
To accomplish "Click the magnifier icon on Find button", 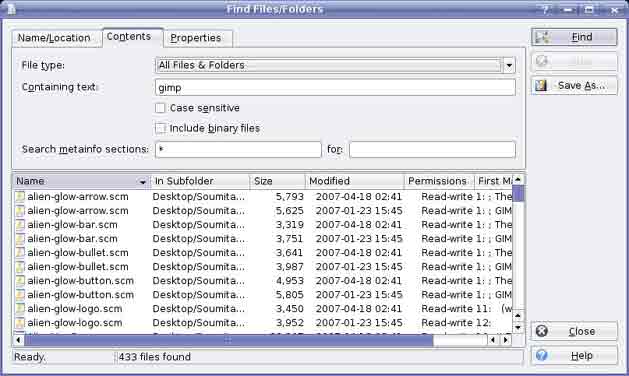I will coord(542,37).
